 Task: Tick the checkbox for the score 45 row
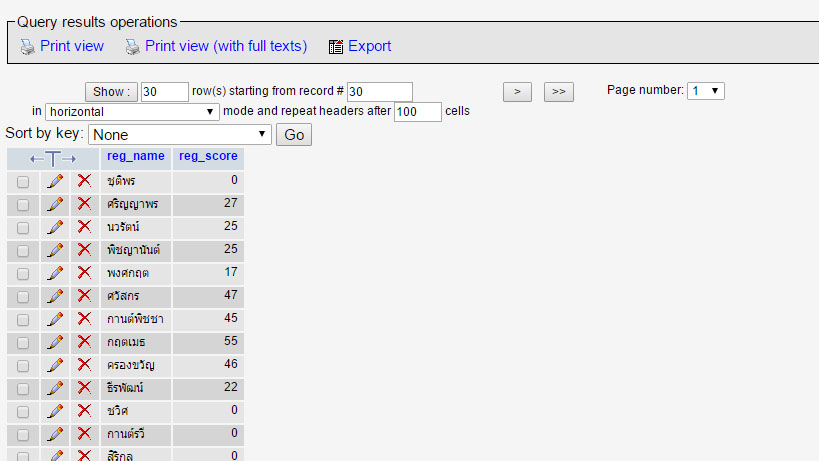click(x=23, y=320)
